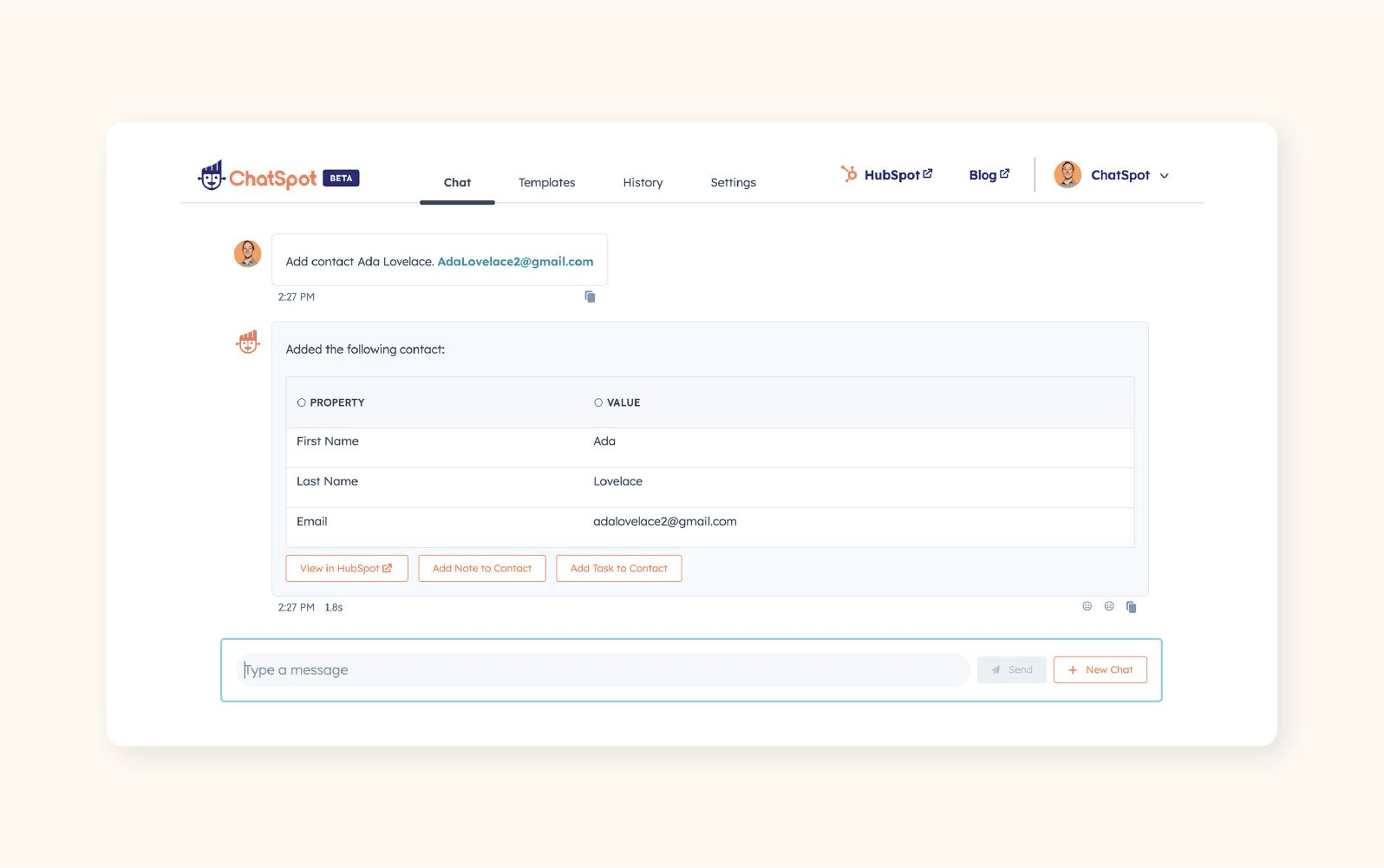The width and height of the screenshot is (1384, 868).
Task: Copy the user's Add contact message
Action: [590, 297]
